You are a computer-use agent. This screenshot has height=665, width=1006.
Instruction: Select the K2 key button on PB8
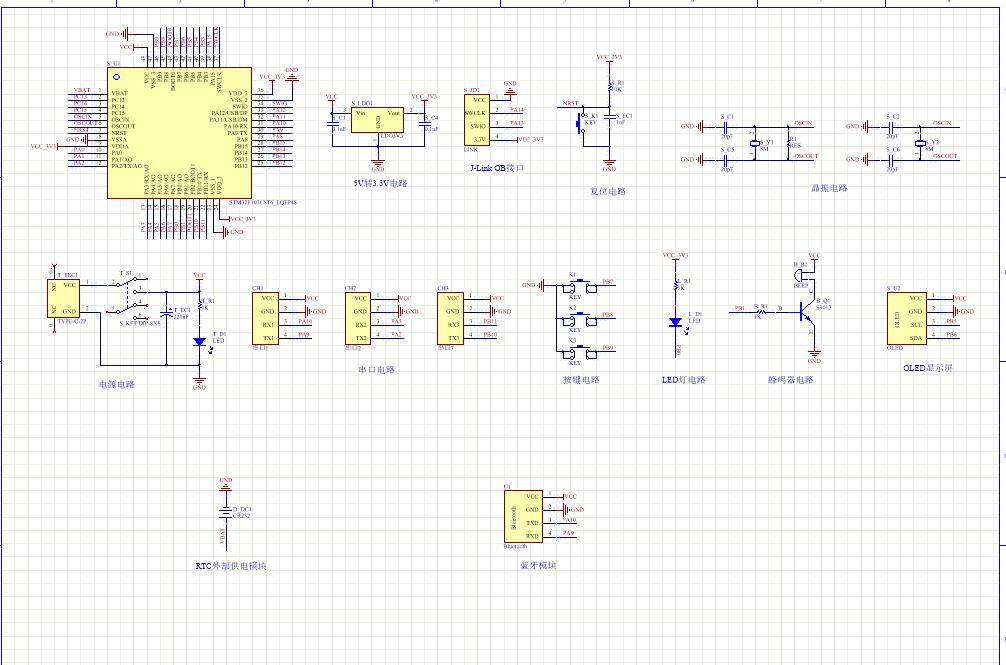pos(578,320)
